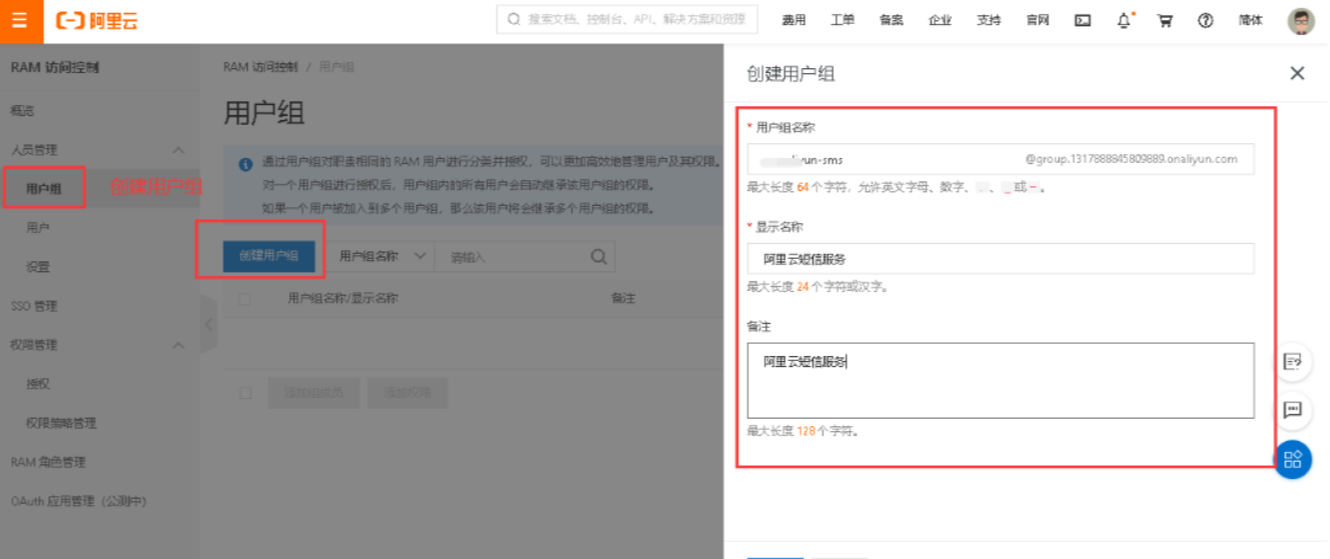The height and width of the screenshot is (559, 1330).
Task: Open the floating notes edit icon
Action: 1292,361
